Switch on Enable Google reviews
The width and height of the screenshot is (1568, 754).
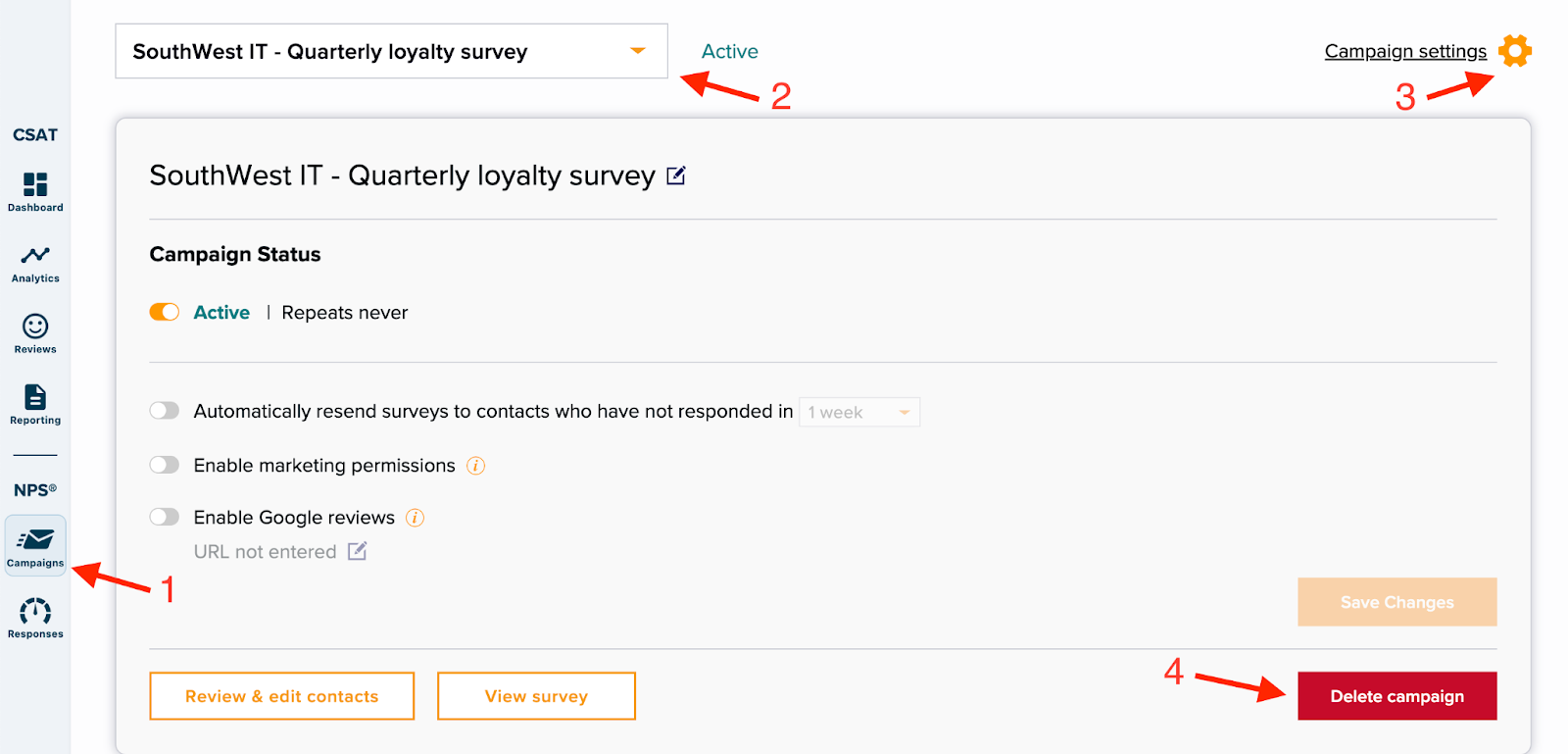pos(165,517)
